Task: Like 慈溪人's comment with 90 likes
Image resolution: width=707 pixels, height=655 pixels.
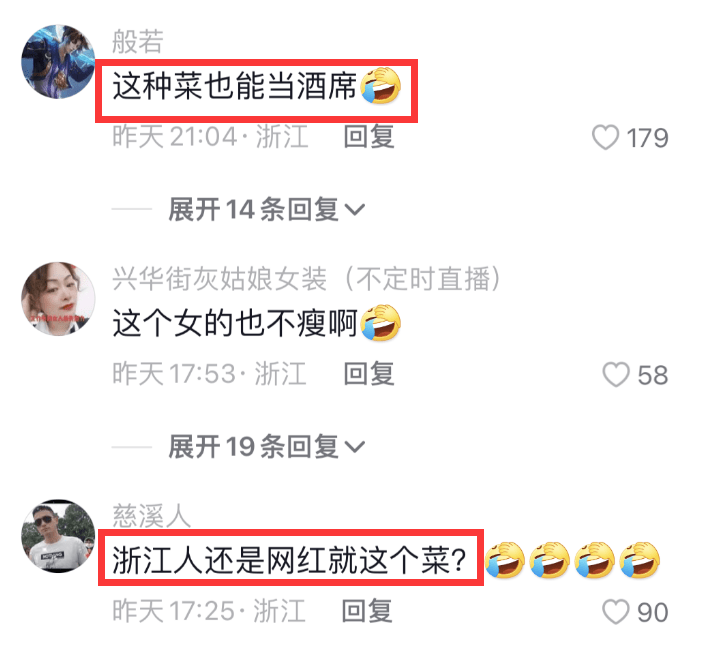Action: 615,612
